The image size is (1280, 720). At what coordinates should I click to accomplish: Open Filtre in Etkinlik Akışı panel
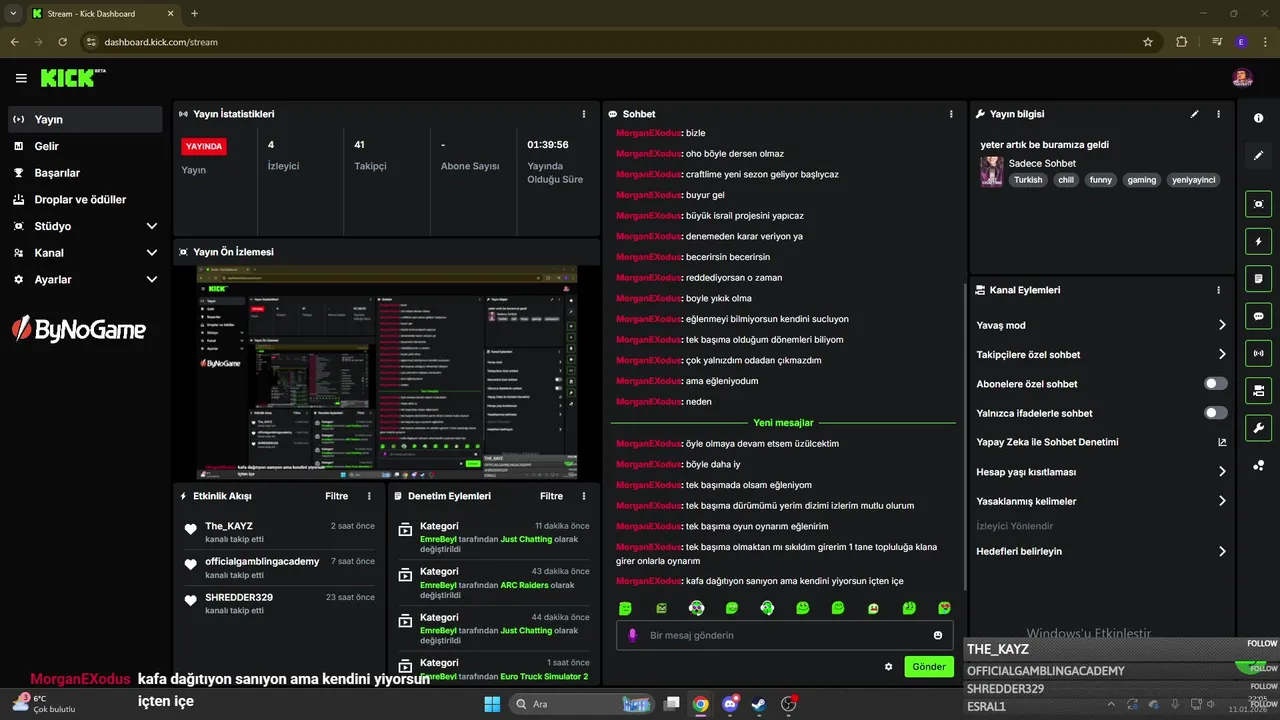tap(336, 496)
